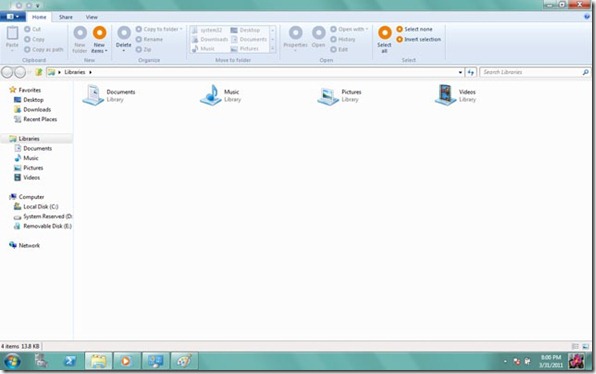Open the New items ribbon button
The image size is (596, 374).
tap(100, 40)
